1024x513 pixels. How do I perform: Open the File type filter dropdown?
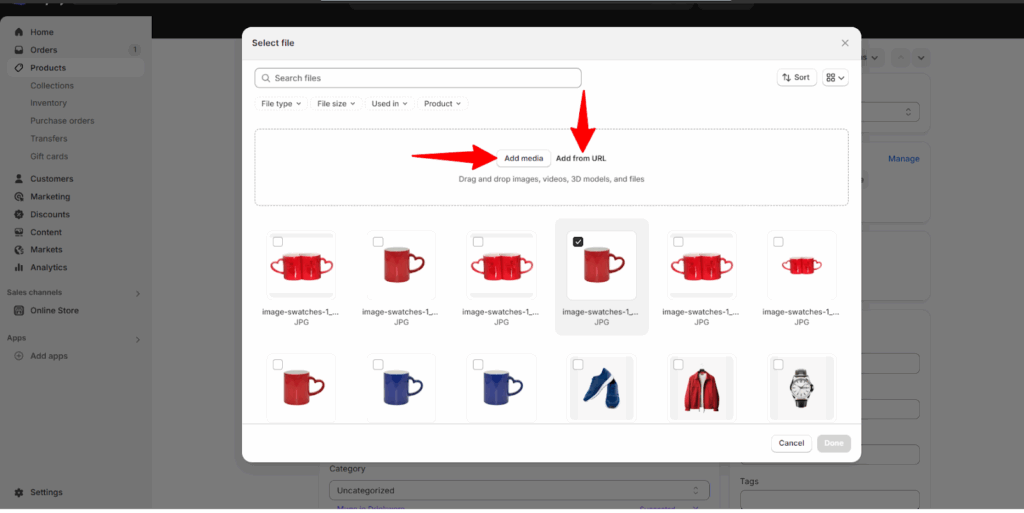coord(281,103)
